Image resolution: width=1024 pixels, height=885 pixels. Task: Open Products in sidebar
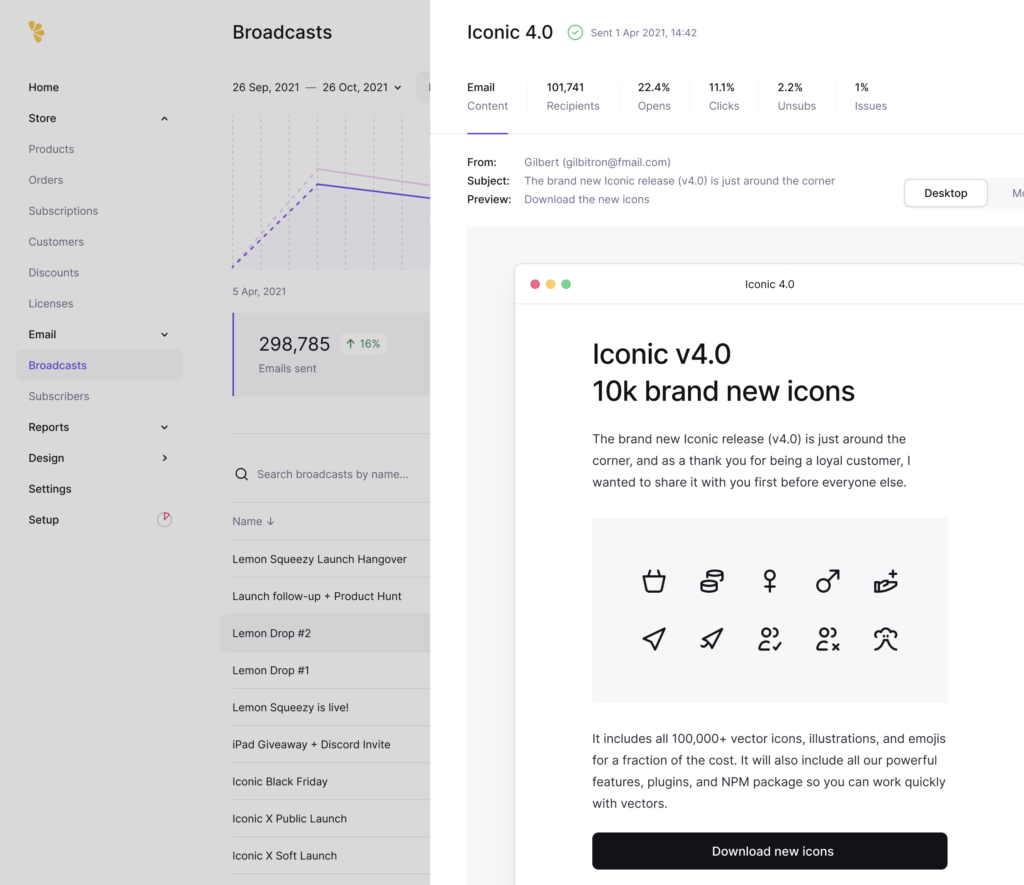click(51, 149)
